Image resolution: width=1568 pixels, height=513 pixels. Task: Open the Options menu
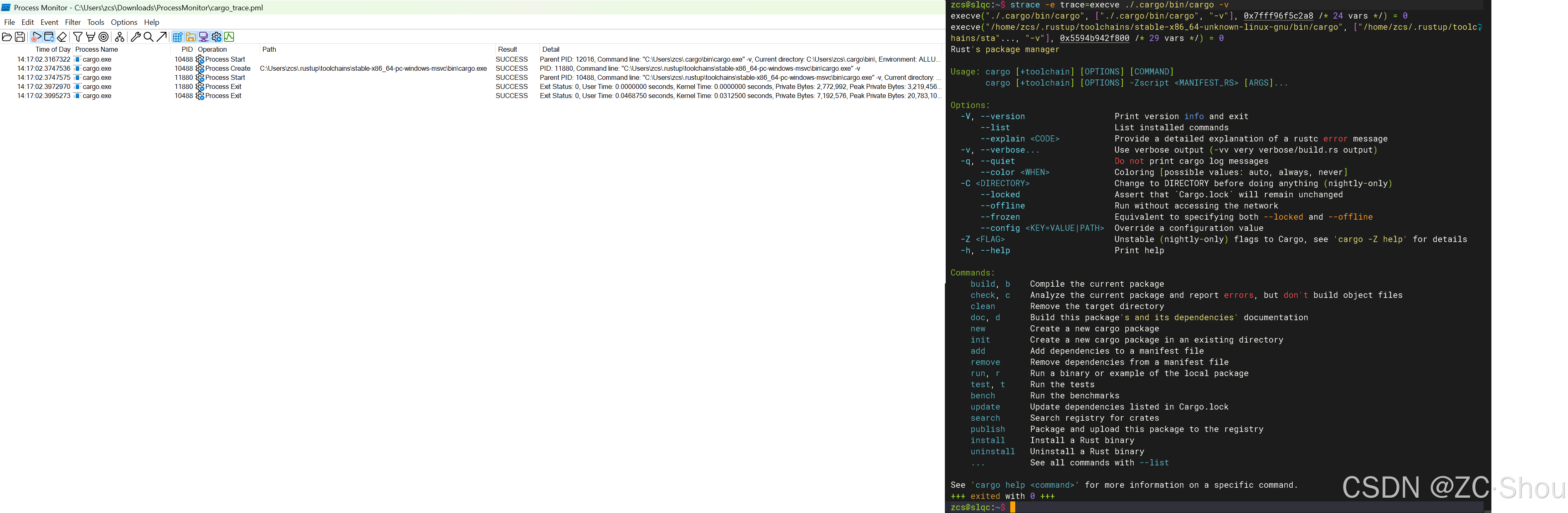[123, 22]
